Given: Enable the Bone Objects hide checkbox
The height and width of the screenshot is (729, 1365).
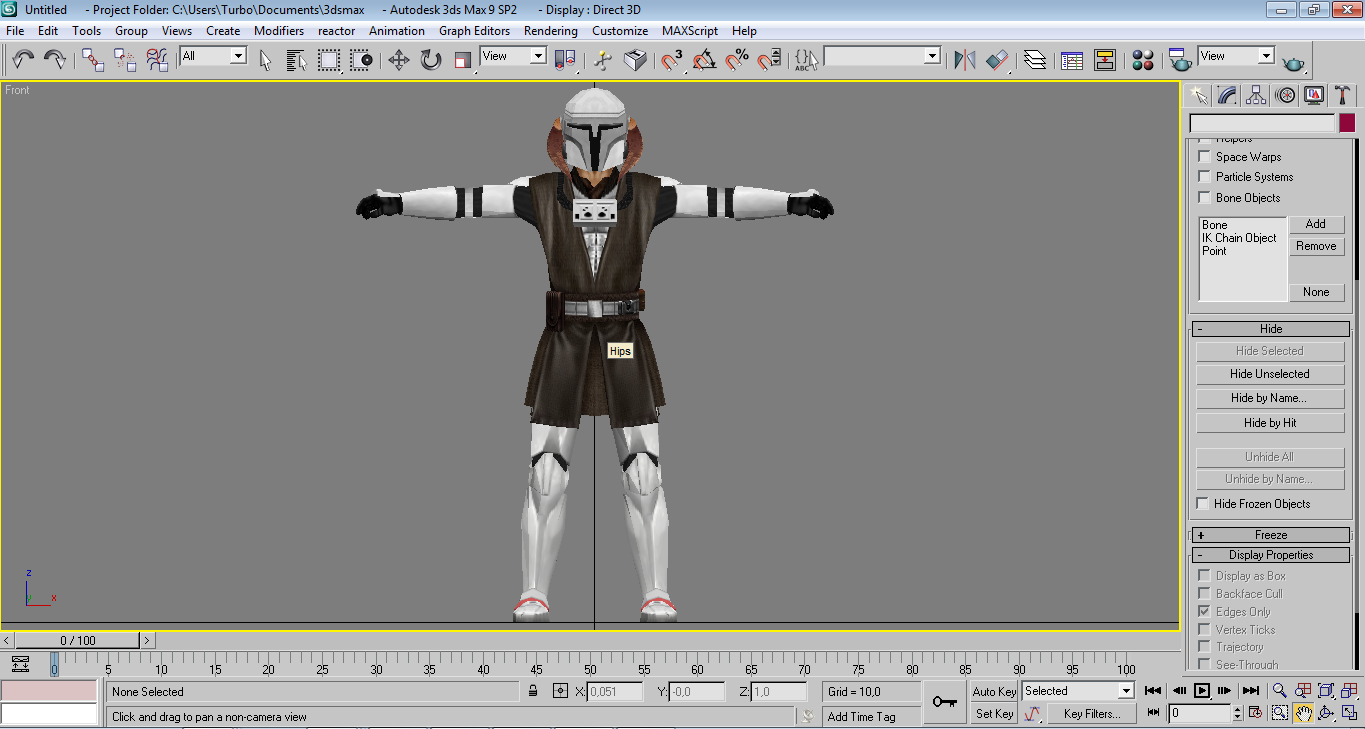Looking at the screenshot, I should (x=1204, y=197).
